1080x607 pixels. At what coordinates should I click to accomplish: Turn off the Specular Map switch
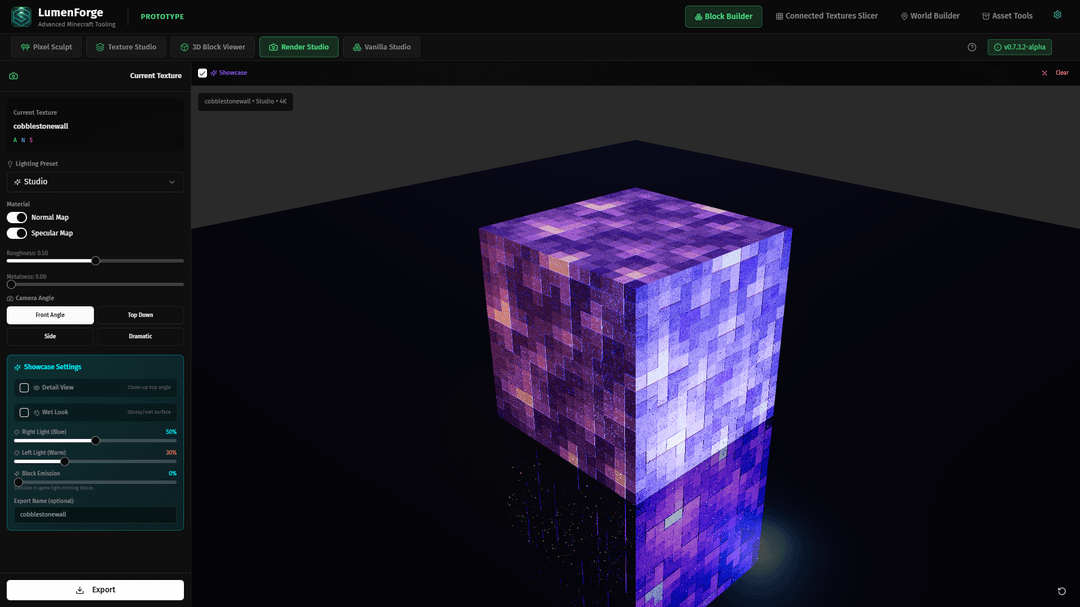[x=17, y=233]
